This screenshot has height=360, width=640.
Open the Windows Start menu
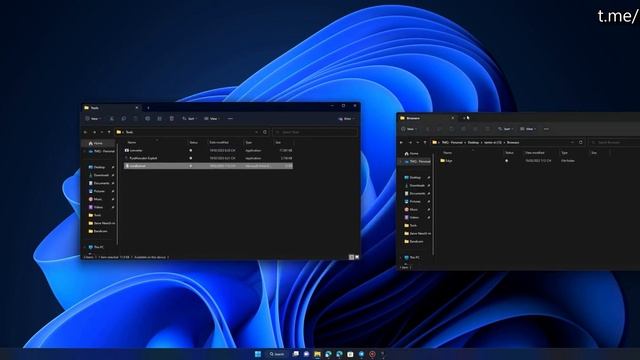[258, 354]
